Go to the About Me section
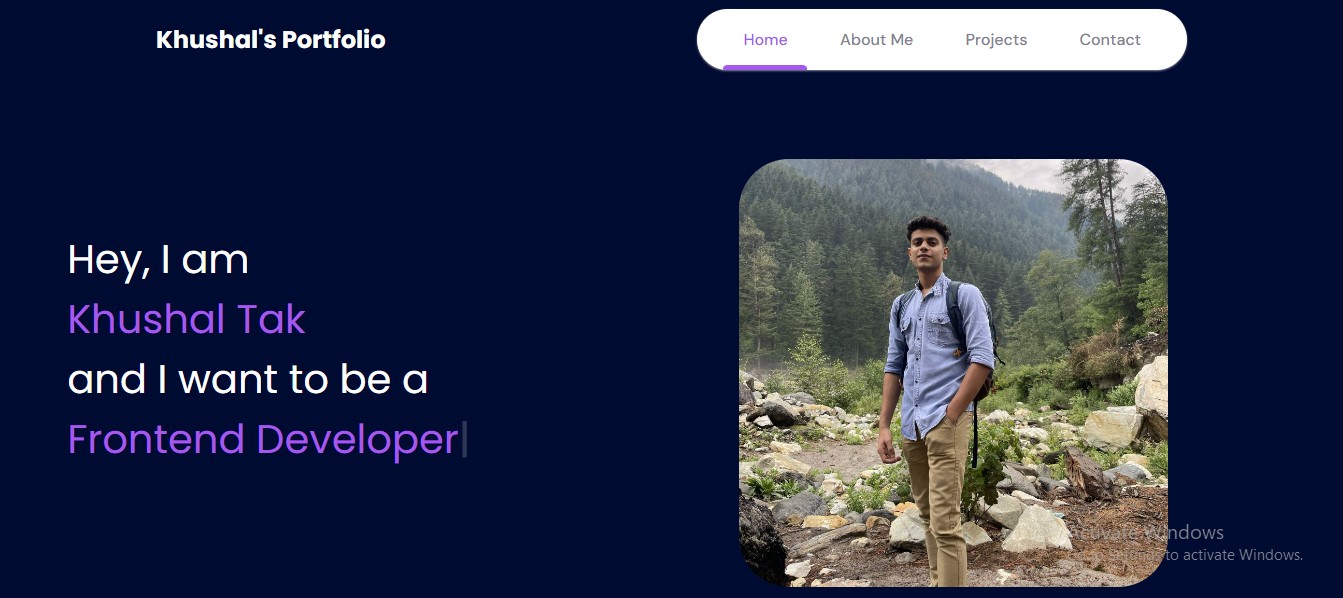1343x598 pixels. [x=876, y=40]
